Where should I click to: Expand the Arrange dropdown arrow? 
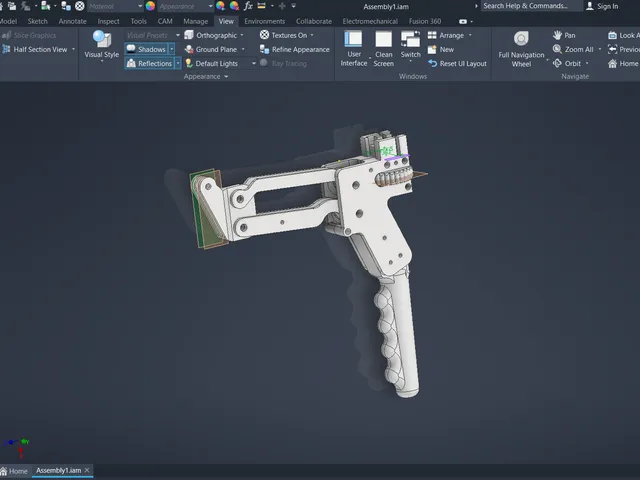point(470,35)
